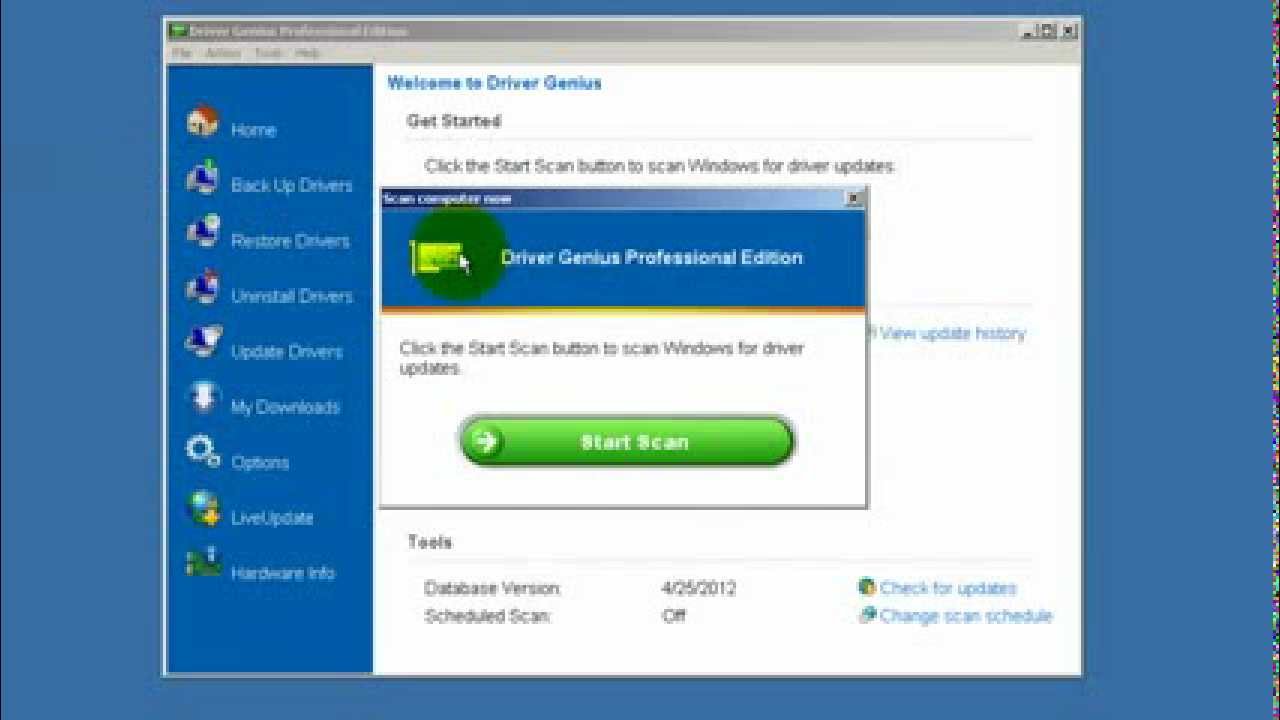The height and width of the screenshot is (720, 1280).
Task: Follow the Check for updates link
Action: click(x=948, y=588)
